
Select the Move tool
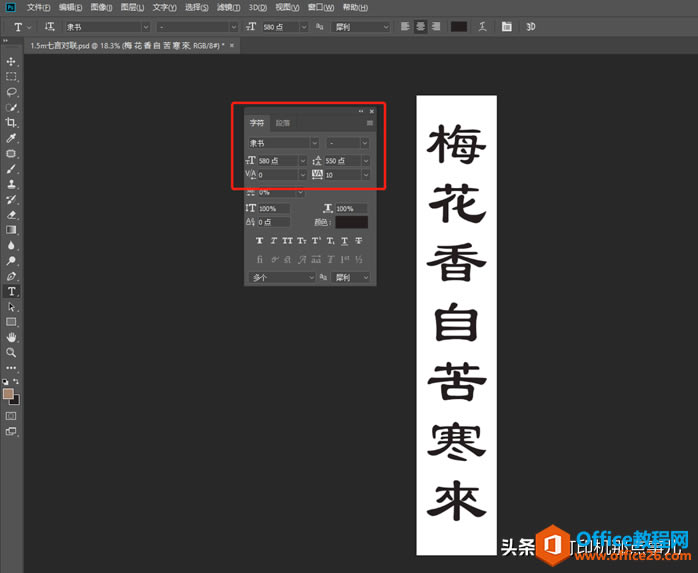click(11, 61)
